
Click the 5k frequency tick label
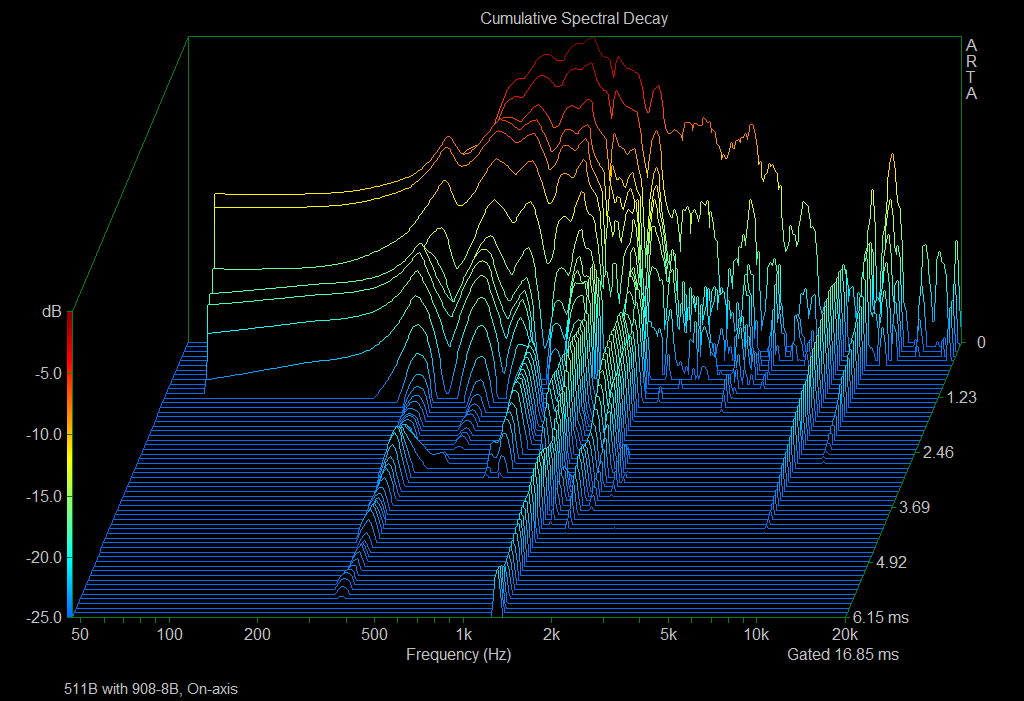669,635
